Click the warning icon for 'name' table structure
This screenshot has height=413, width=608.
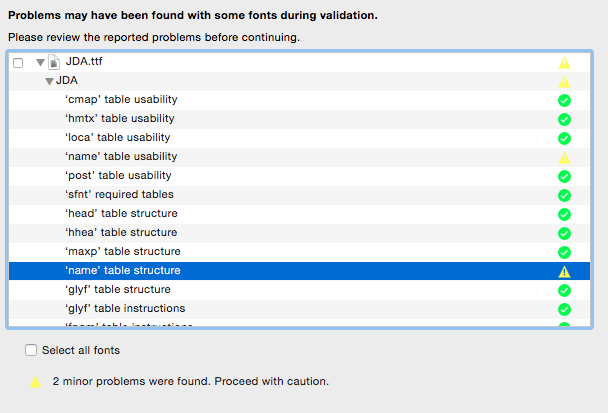click(x=564, y=272)
